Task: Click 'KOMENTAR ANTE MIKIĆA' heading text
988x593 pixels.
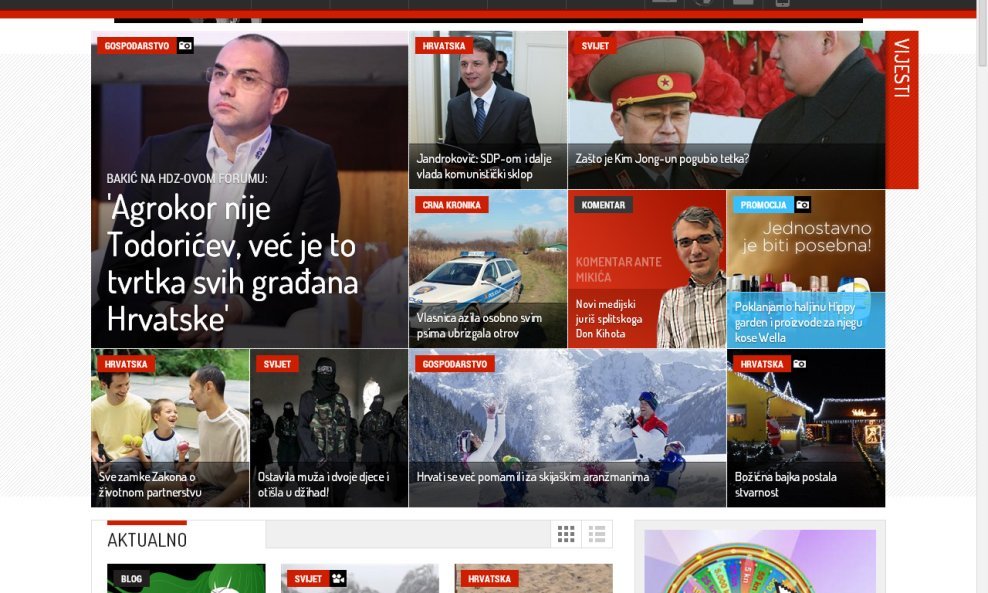Action: (618, 269)
